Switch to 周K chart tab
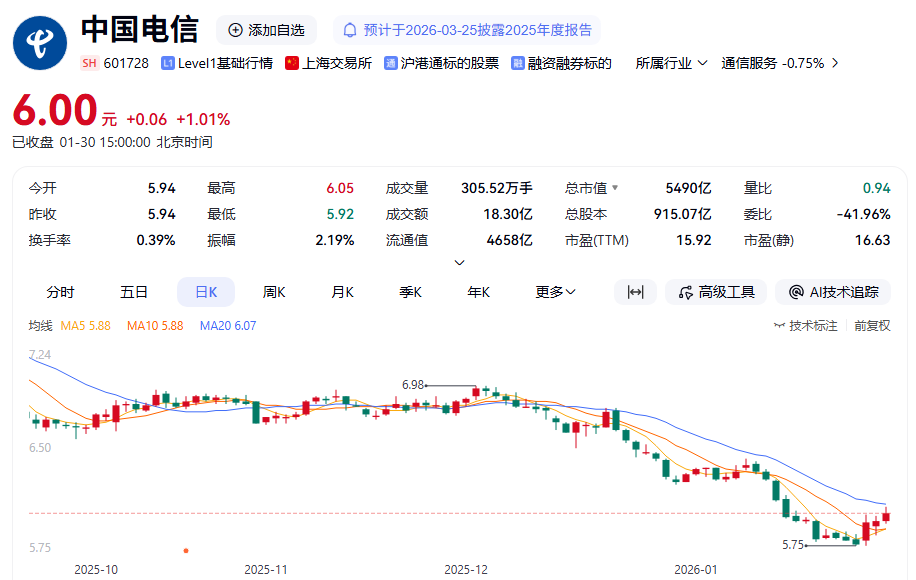Screen dimensions: 916x580 (x=273, y=292)
